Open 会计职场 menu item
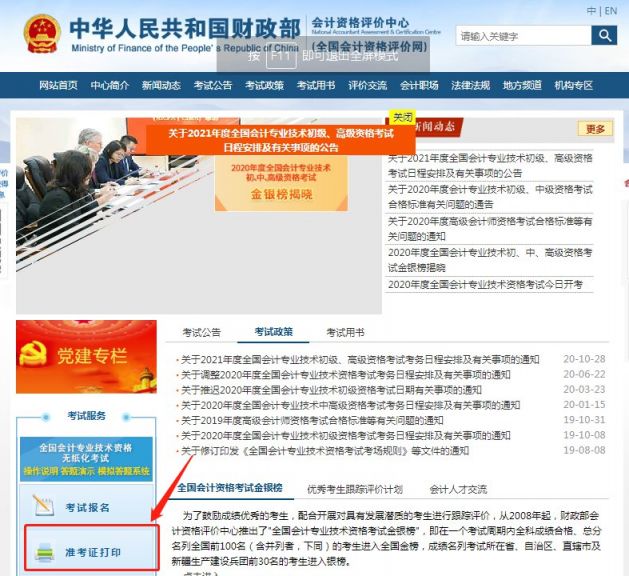Viewport: 629px width, 576px height. tap(419, 85)
